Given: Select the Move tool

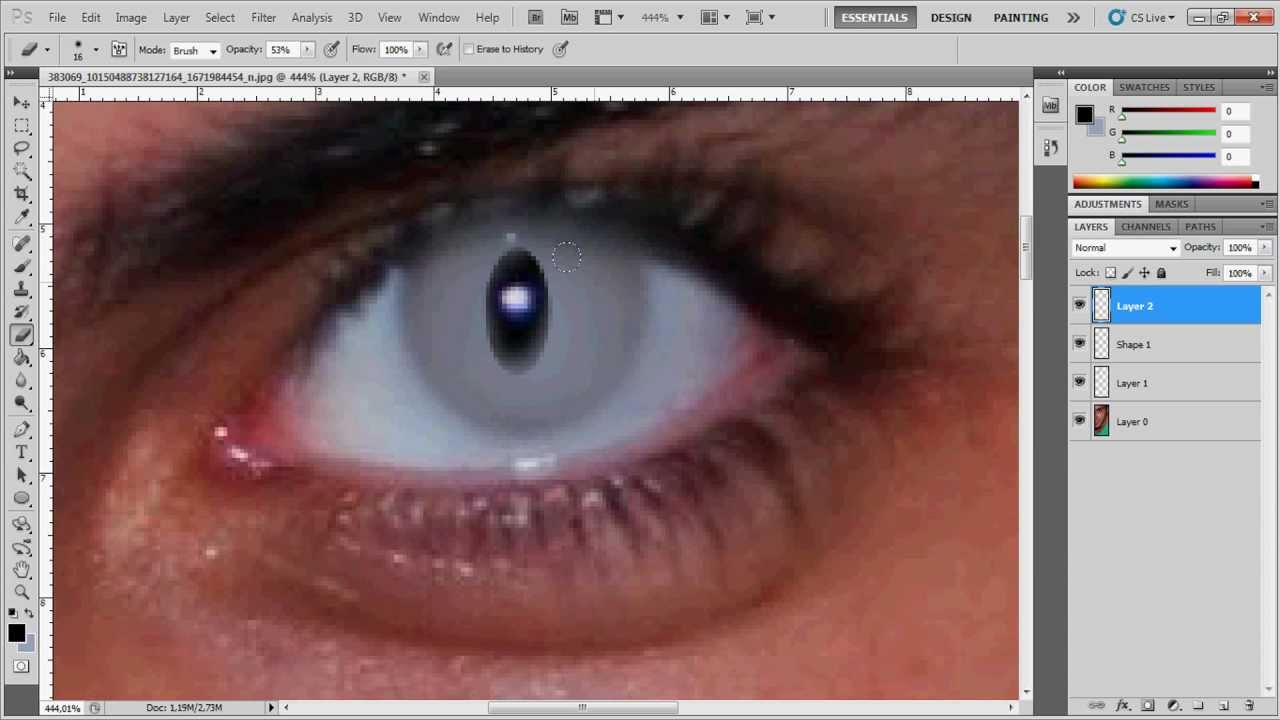Looking at the screenshot, I should (22, 103).
